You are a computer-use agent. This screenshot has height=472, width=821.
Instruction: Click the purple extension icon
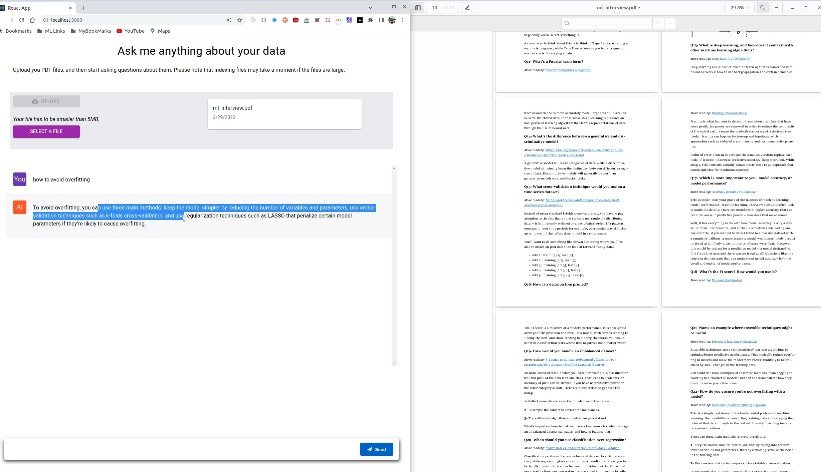pyautogui.click(x=349, y=20)
